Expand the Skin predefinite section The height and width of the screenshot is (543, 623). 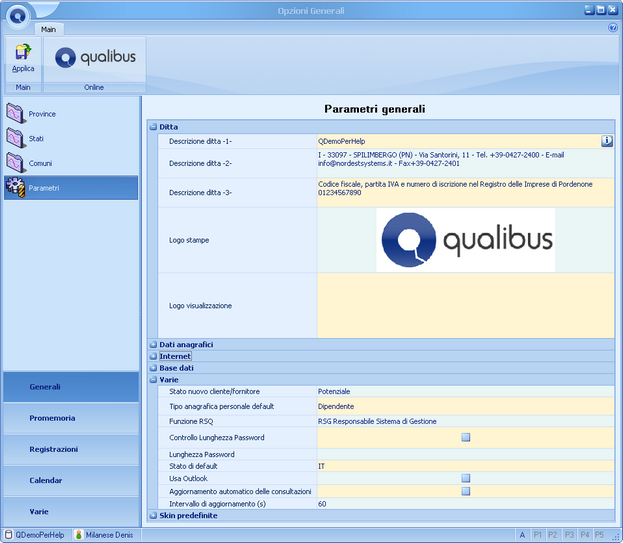153,516
